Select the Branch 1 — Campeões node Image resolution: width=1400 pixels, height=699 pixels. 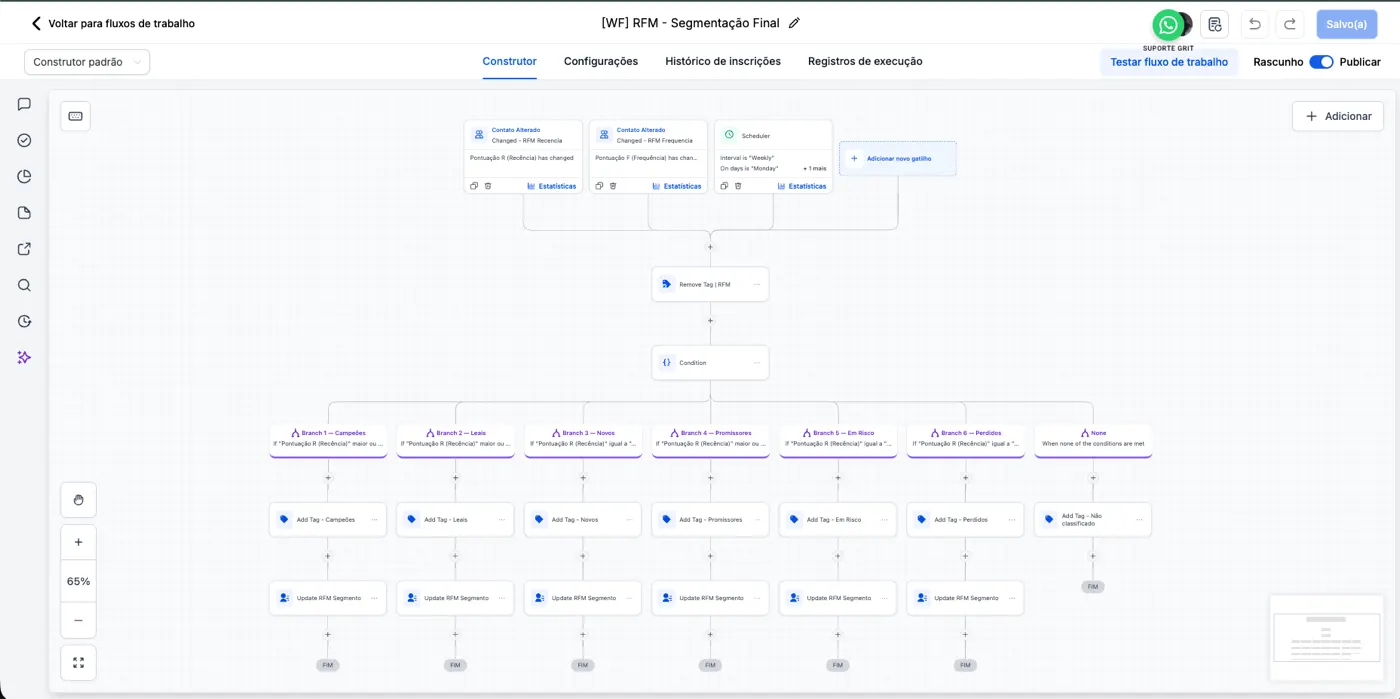pyautogui.click(x=328, y=439)
